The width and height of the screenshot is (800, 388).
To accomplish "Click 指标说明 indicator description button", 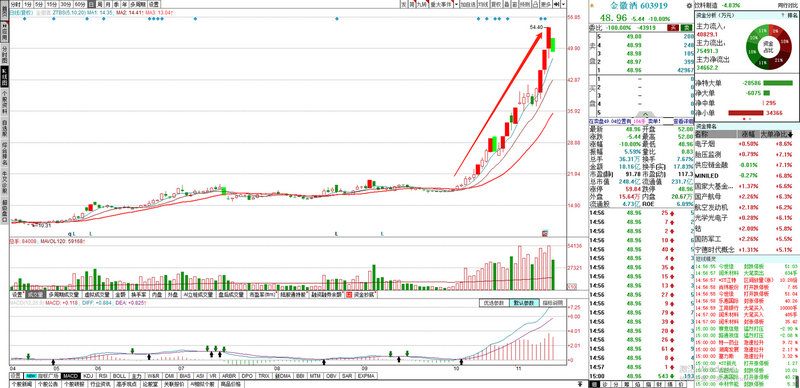I will [552, 303].
